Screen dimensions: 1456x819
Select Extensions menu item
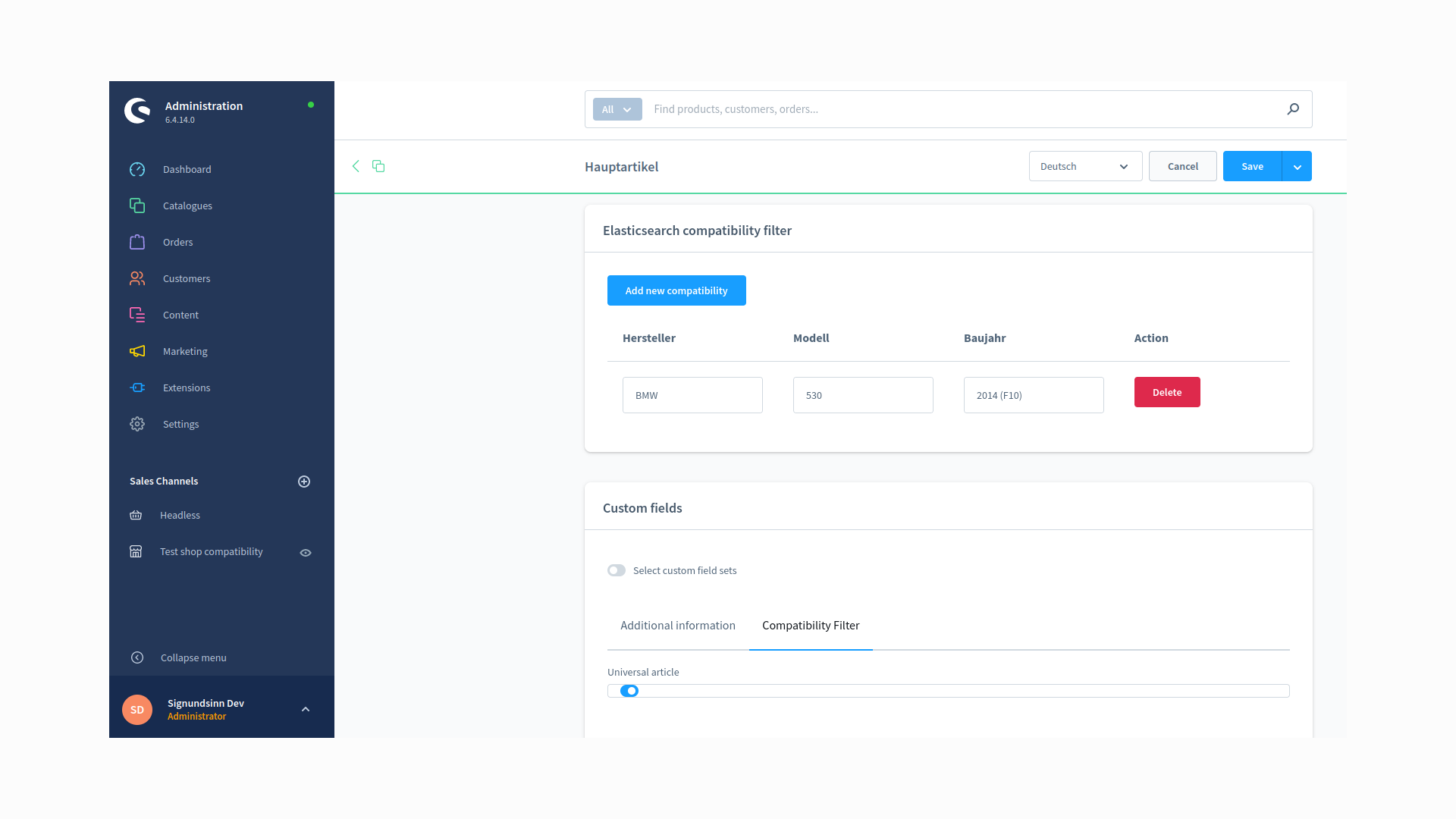187,388
